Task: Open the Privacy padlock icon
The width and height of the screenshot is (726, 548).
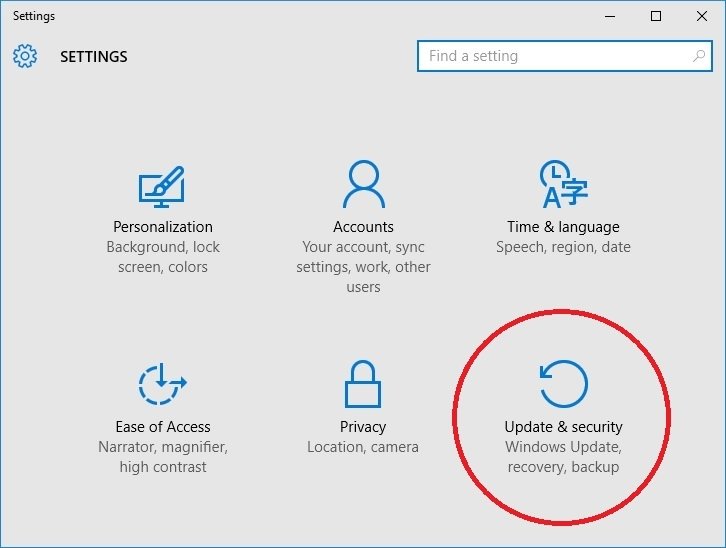Action: coord(363,384)
